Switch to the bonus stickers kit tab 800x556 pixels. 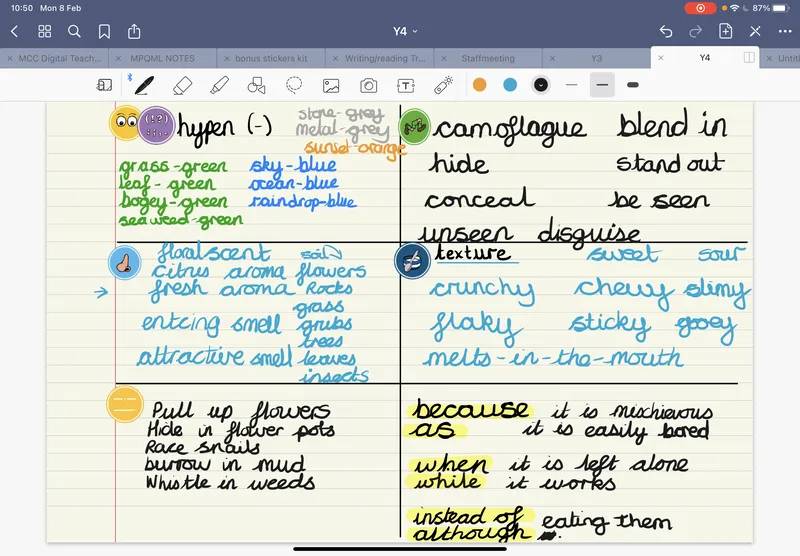click(x=271, y=59)
